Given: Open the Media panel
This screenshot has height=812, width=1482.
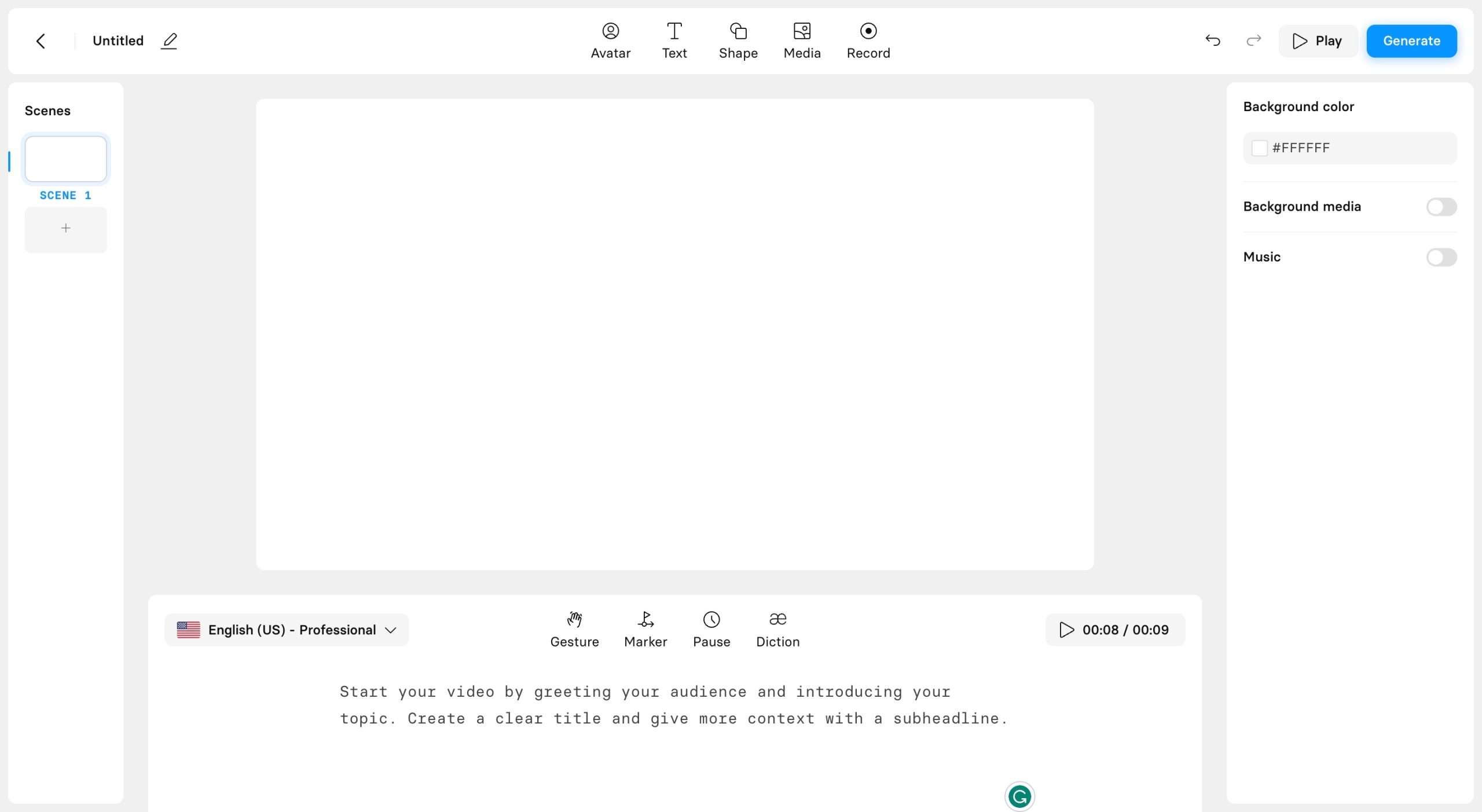Looking at the screenshot, I should [801, 41].
